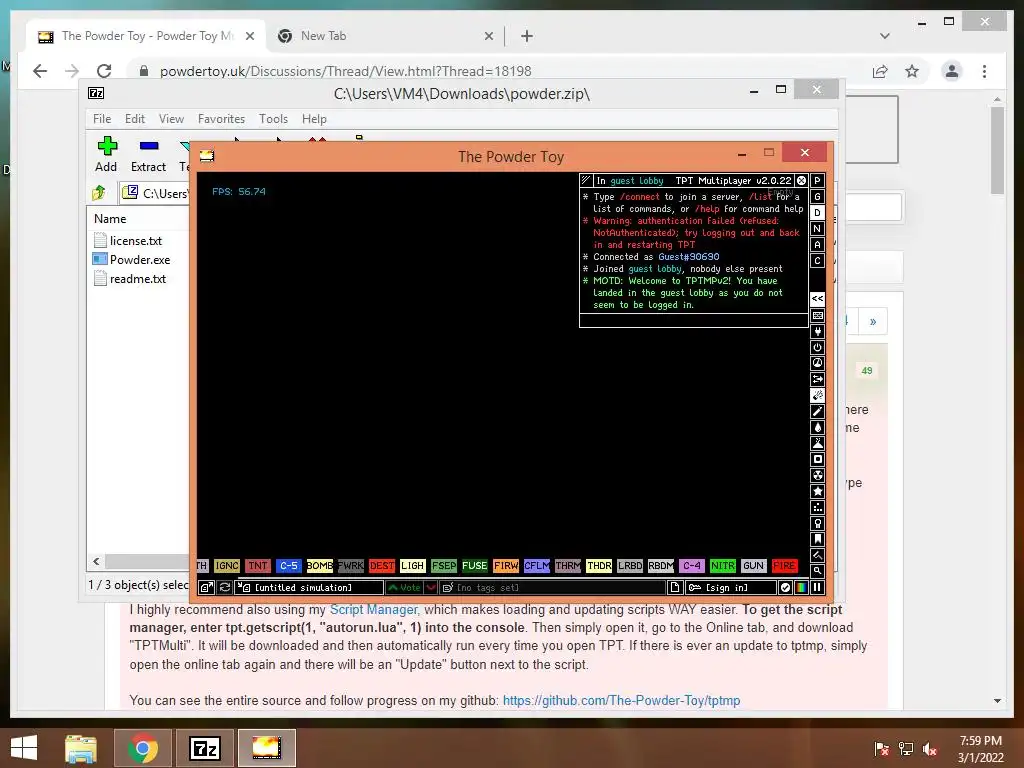This screenshot has height=768, width=1024.
Task: Click the [no tags set] tags field
Action: pyautogui.click(x=552, y=587)
